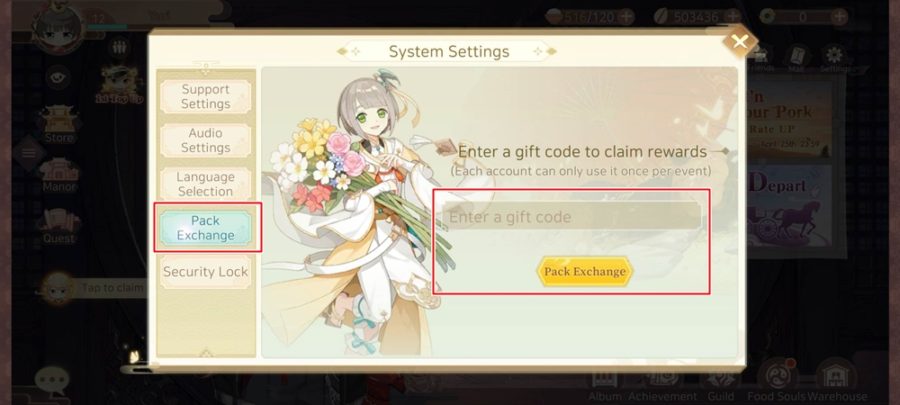Open the chat bubble icon

52,380
